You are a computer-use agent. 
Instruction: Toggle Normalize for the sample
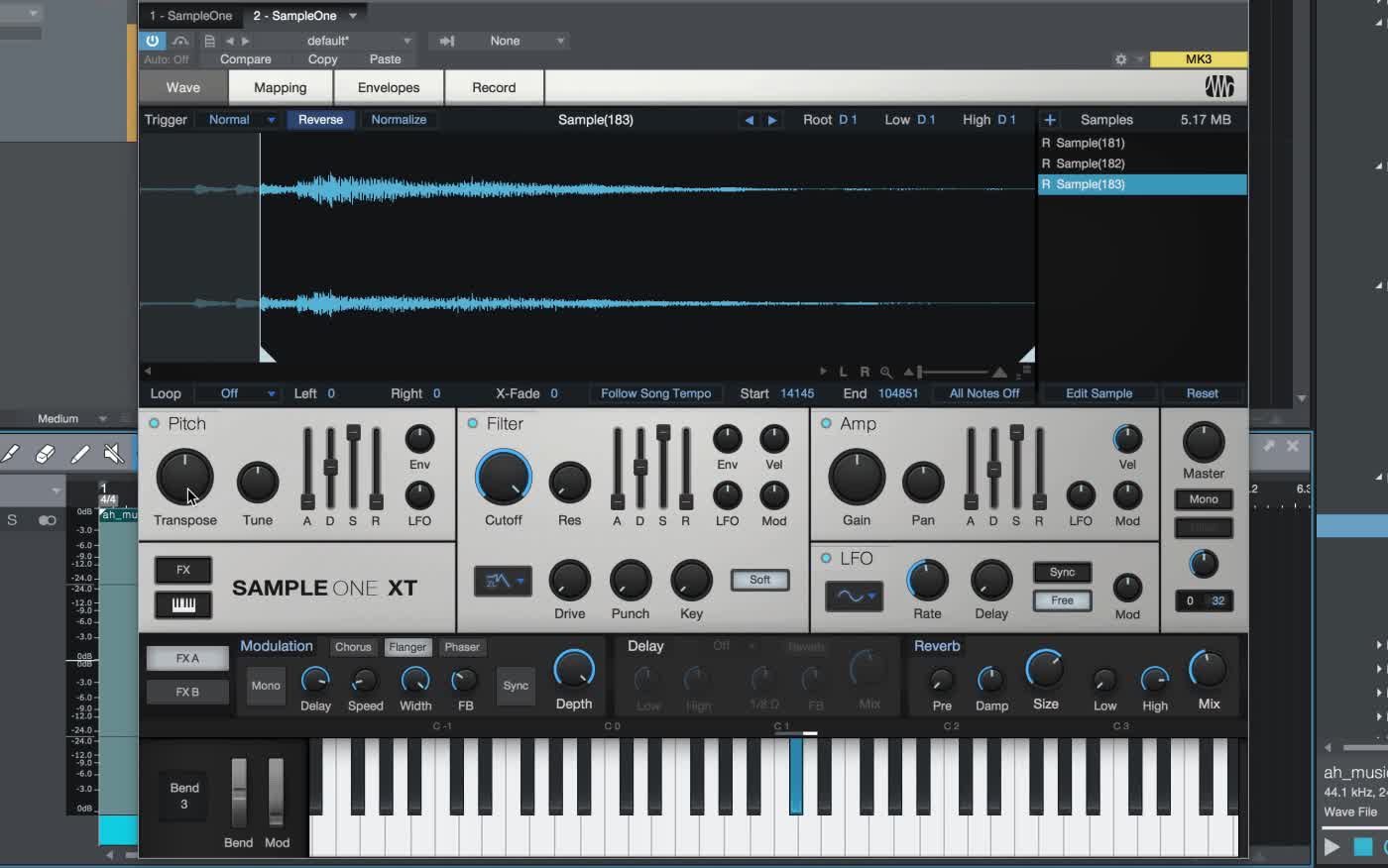point(399,120)
